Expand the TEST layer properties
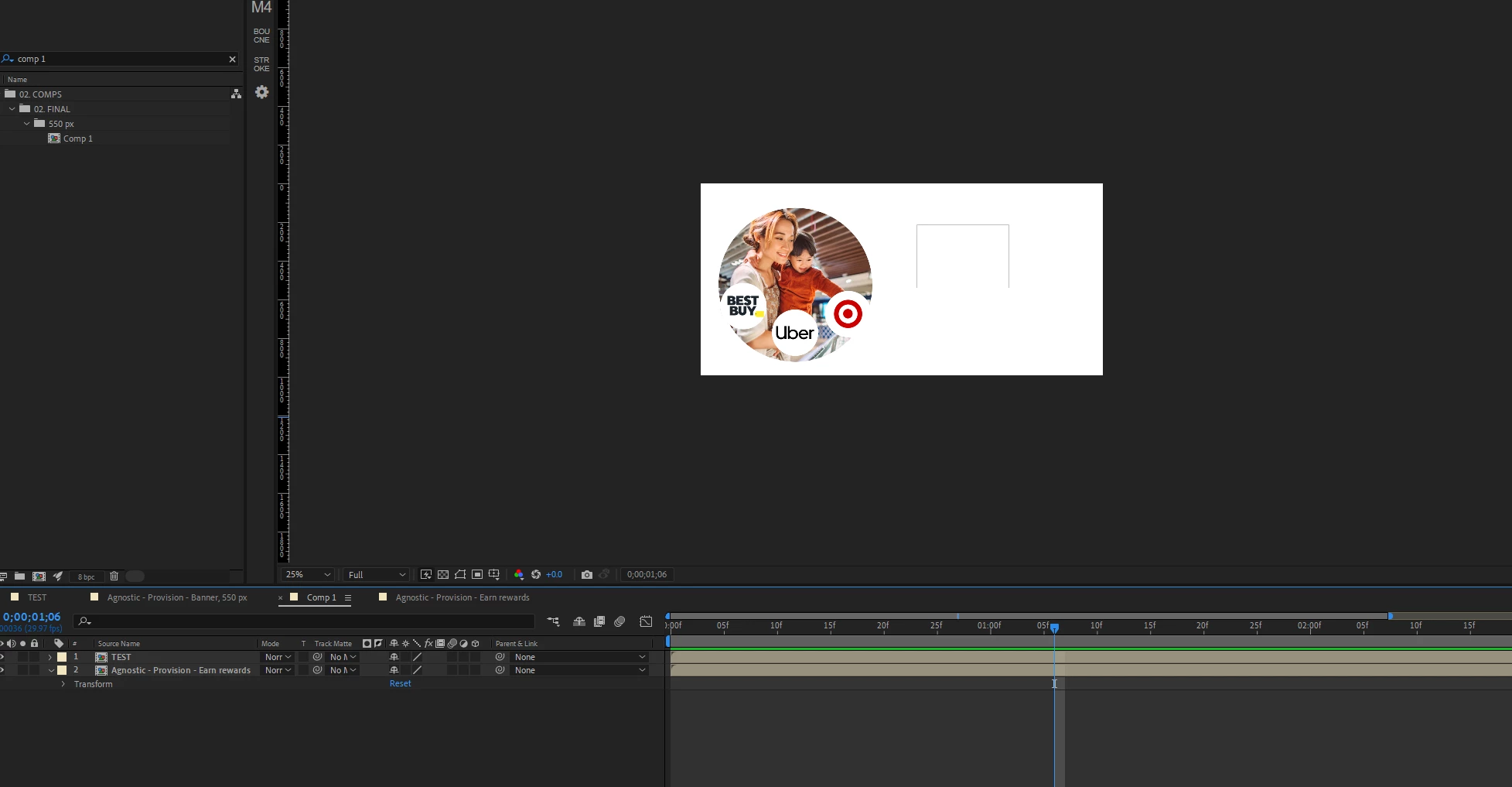The width and height of the screenshot is (1512, 787). click(x=50, y=657)
